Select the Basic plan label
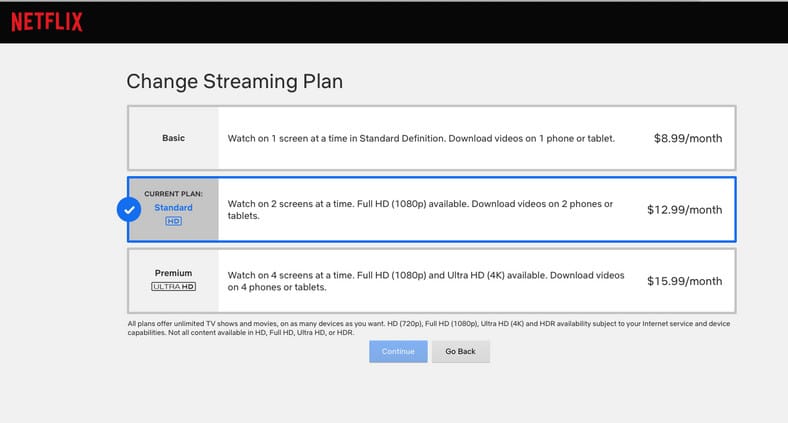The image size is (788, 423). [x=173, y=138]
